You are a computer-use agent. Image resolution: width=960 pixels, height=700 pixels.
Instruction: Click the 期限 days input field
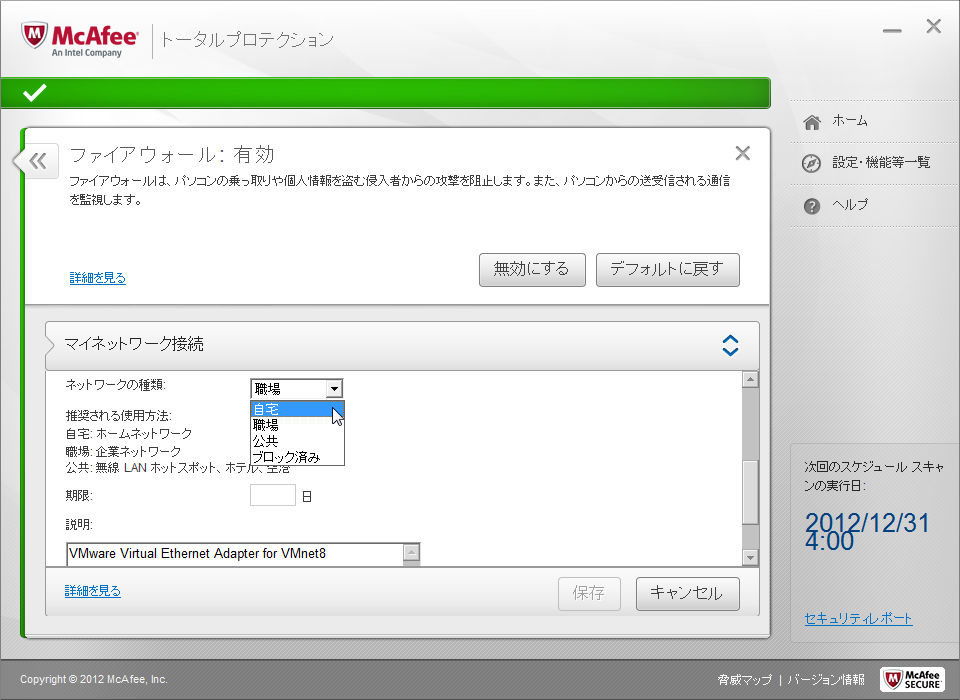(x=272, y=495)
